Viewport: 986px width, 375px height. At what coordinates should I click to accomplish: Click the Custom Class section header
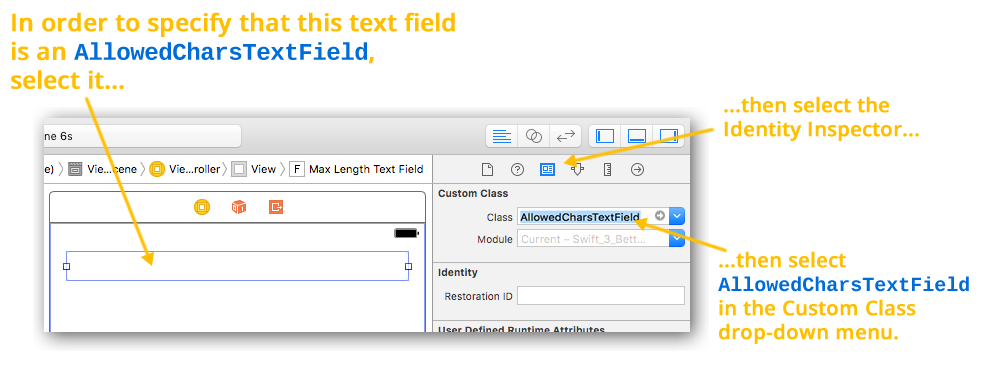point(473,194)
